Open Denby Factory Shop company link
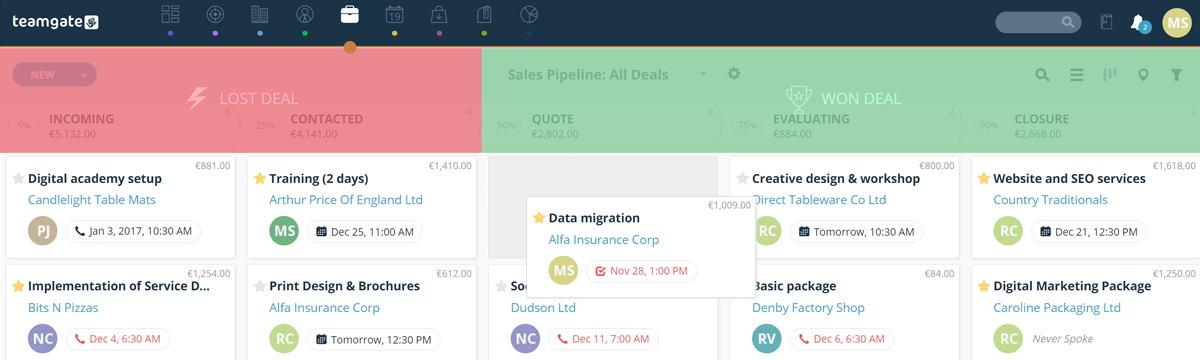 (808, 308)
